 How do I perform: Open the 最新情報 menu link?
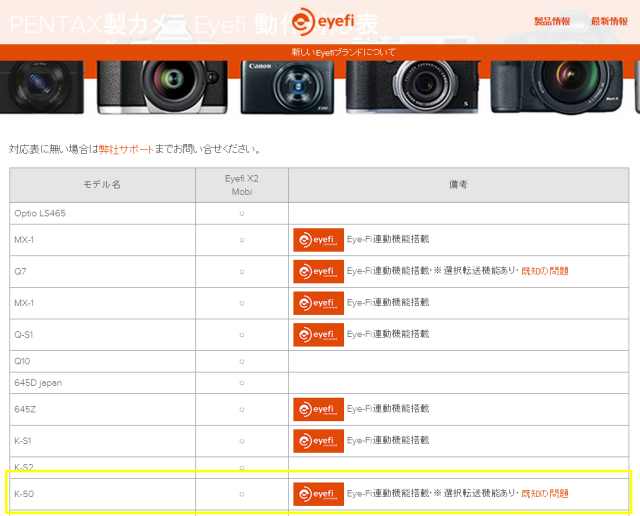pyautogui.click(x=609, y=21)
